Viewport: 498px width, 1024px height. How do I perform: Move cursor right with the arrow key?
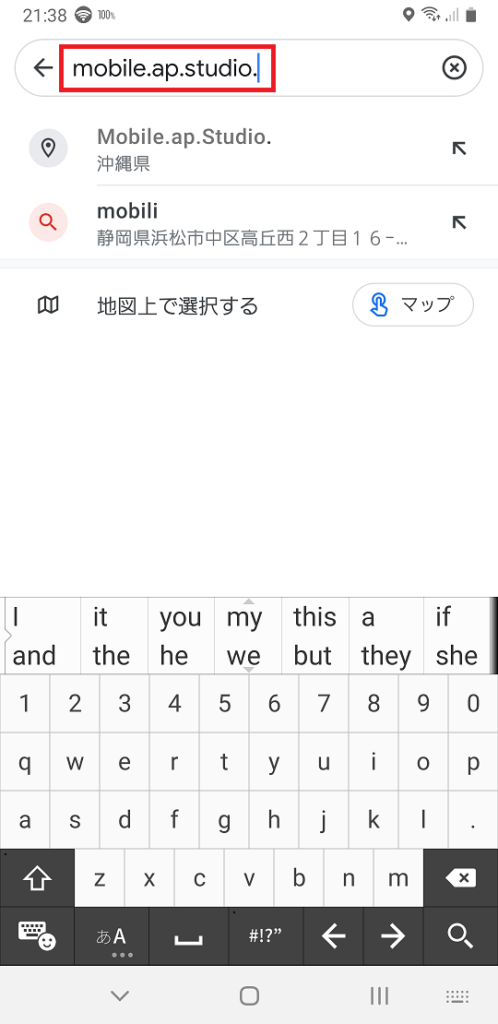coord(393,936)
